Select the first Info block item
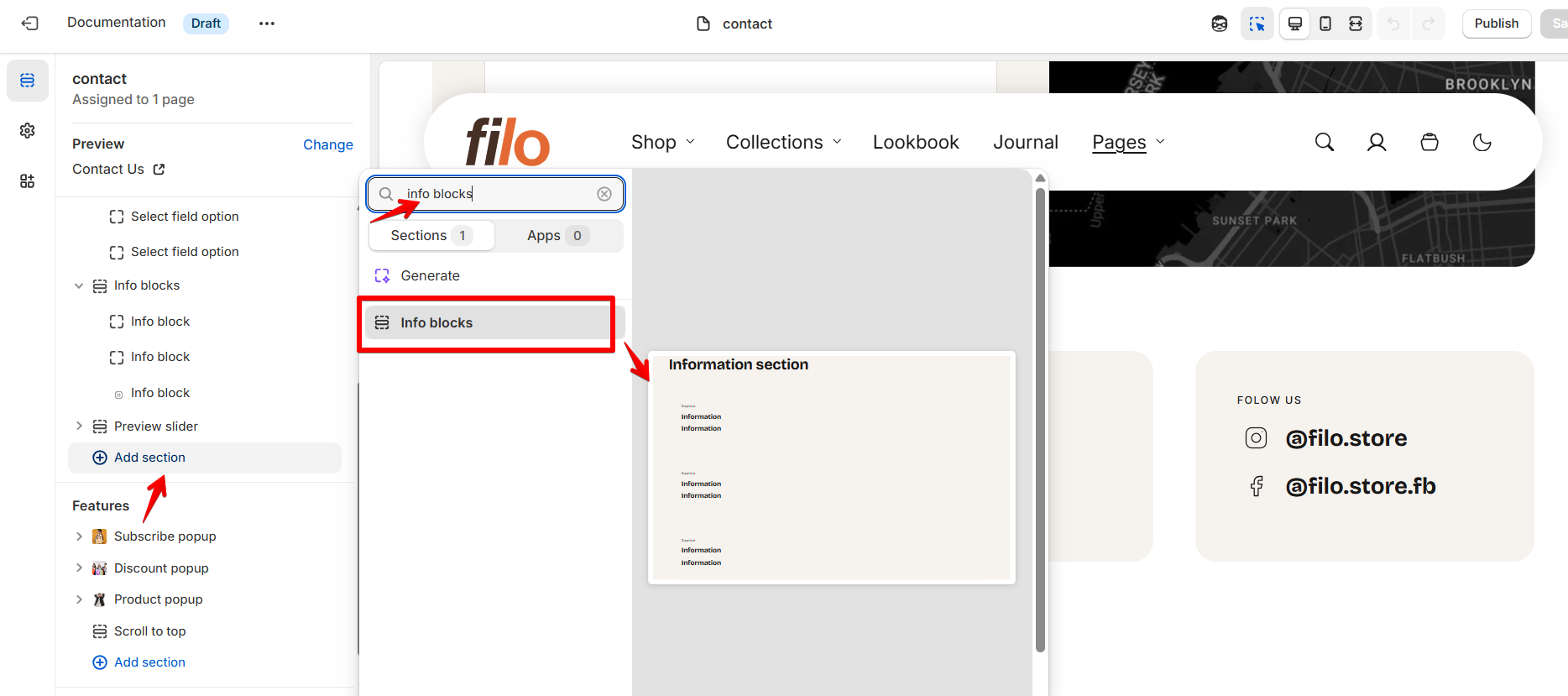Screen dimensions: 1568x696 [x=160, y=322]
